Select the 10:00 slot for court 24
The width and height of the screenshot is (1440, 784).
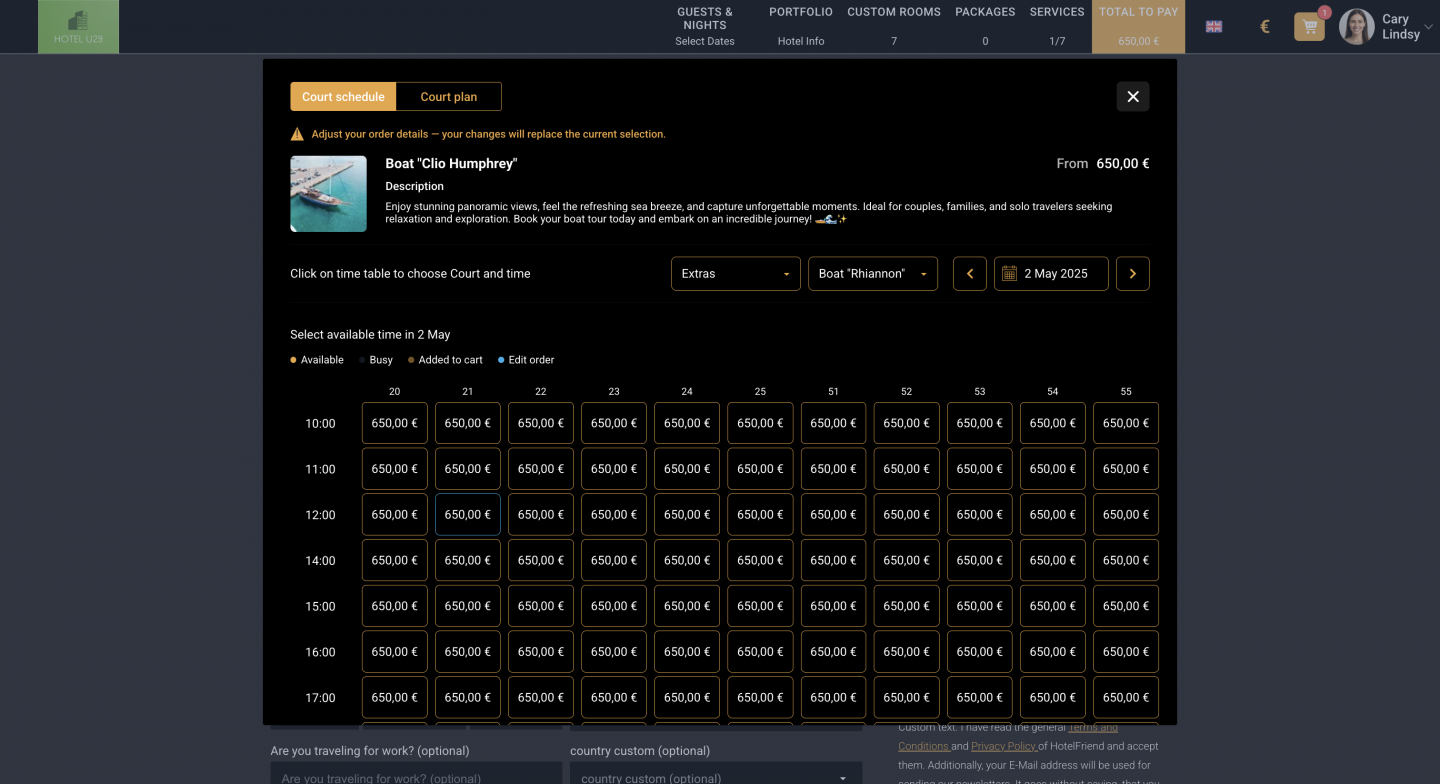tap(687, 423)
